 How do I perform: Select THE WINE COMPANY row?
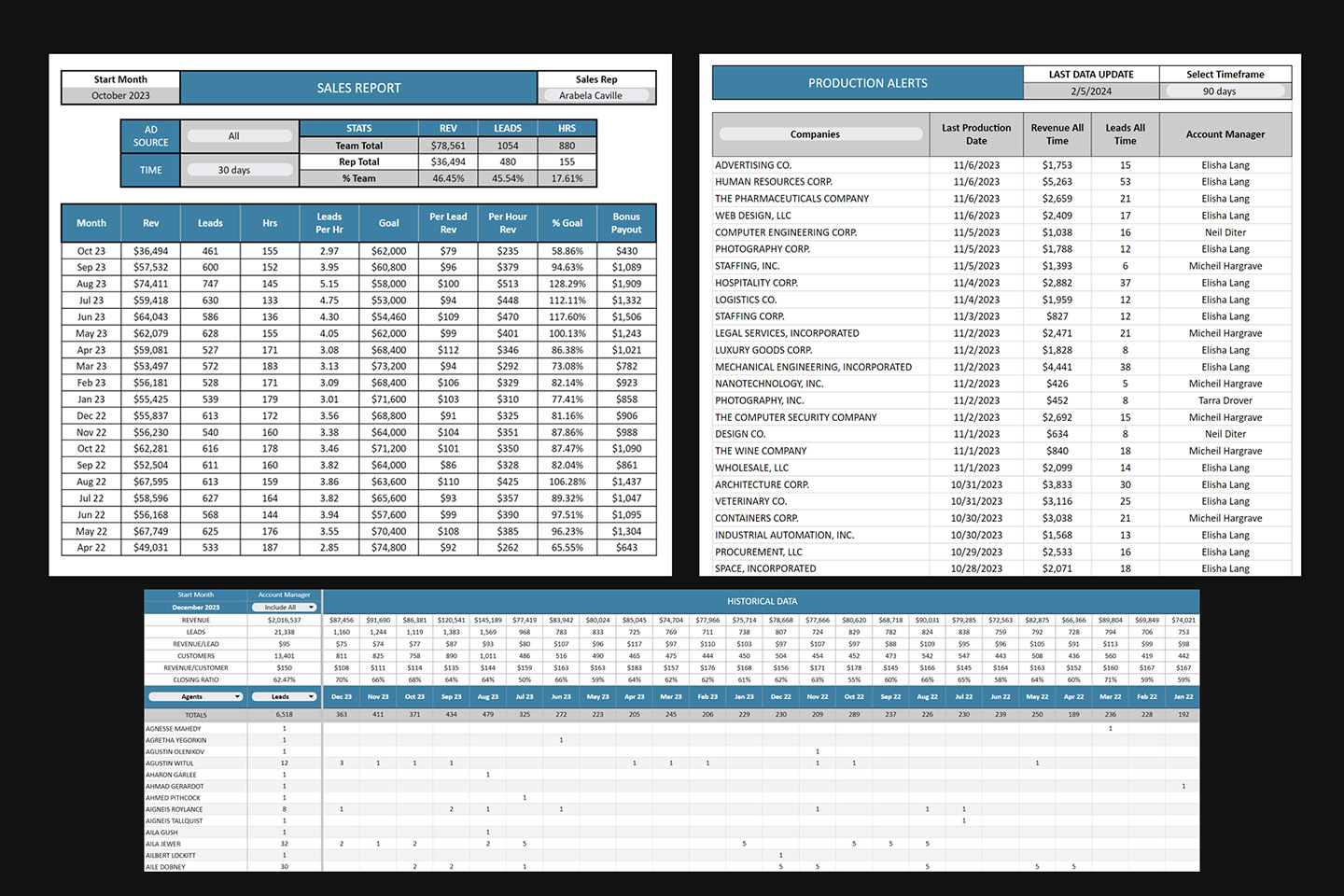click(1002, 451)
